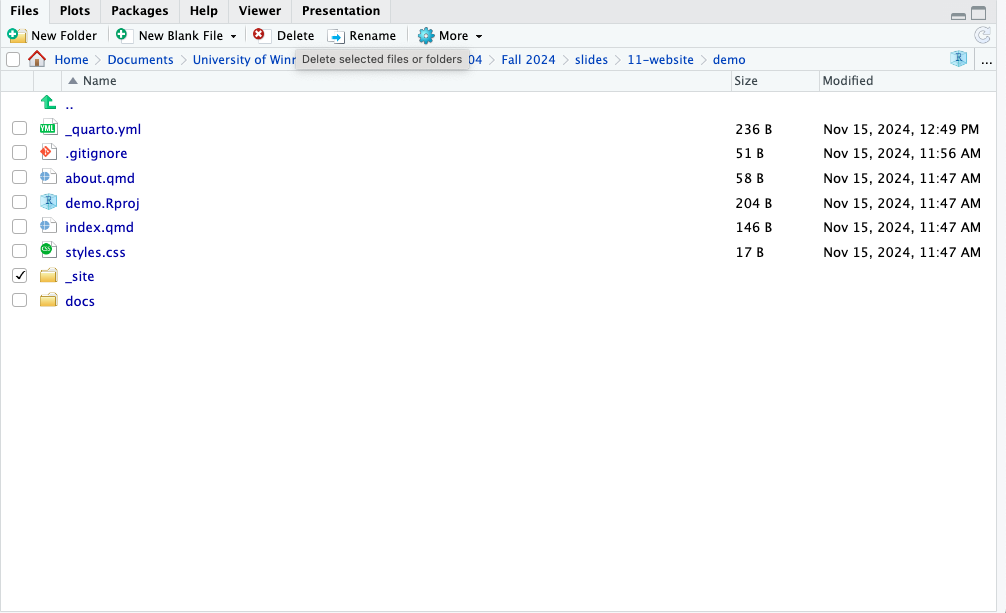Open the about.qmd file link
Viewport: 1006px width, 613px height.
click(x=100, y=178)
